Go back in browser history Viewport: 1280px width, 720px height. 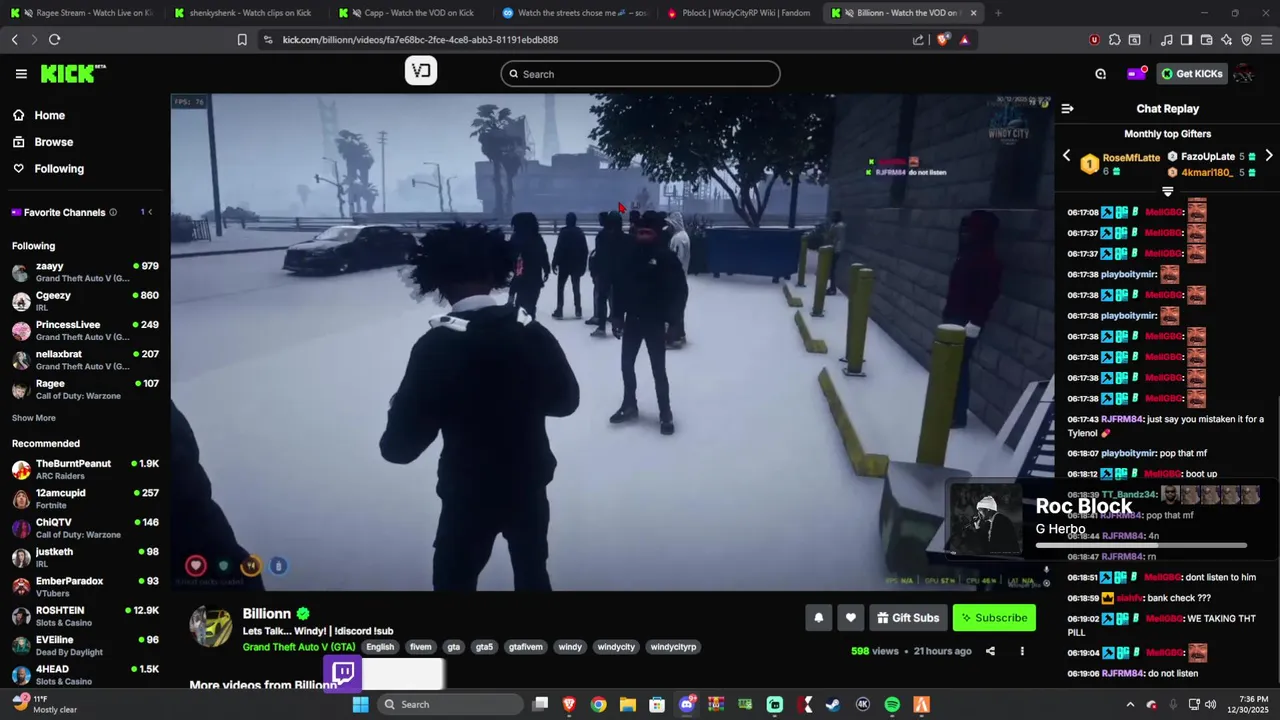coord(15,40)
